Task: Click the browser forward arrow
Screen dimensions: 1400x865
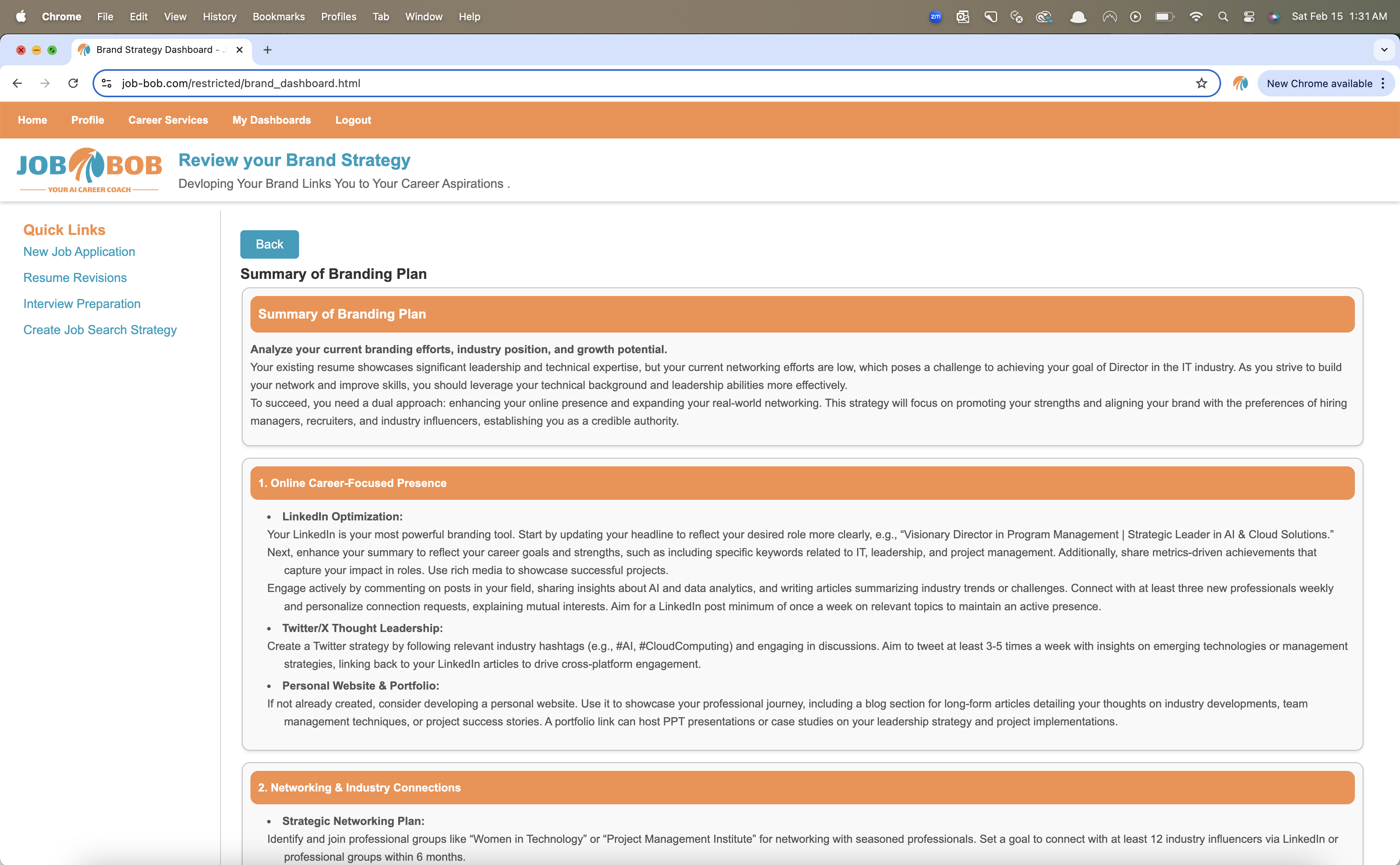Action: point(45,83)
